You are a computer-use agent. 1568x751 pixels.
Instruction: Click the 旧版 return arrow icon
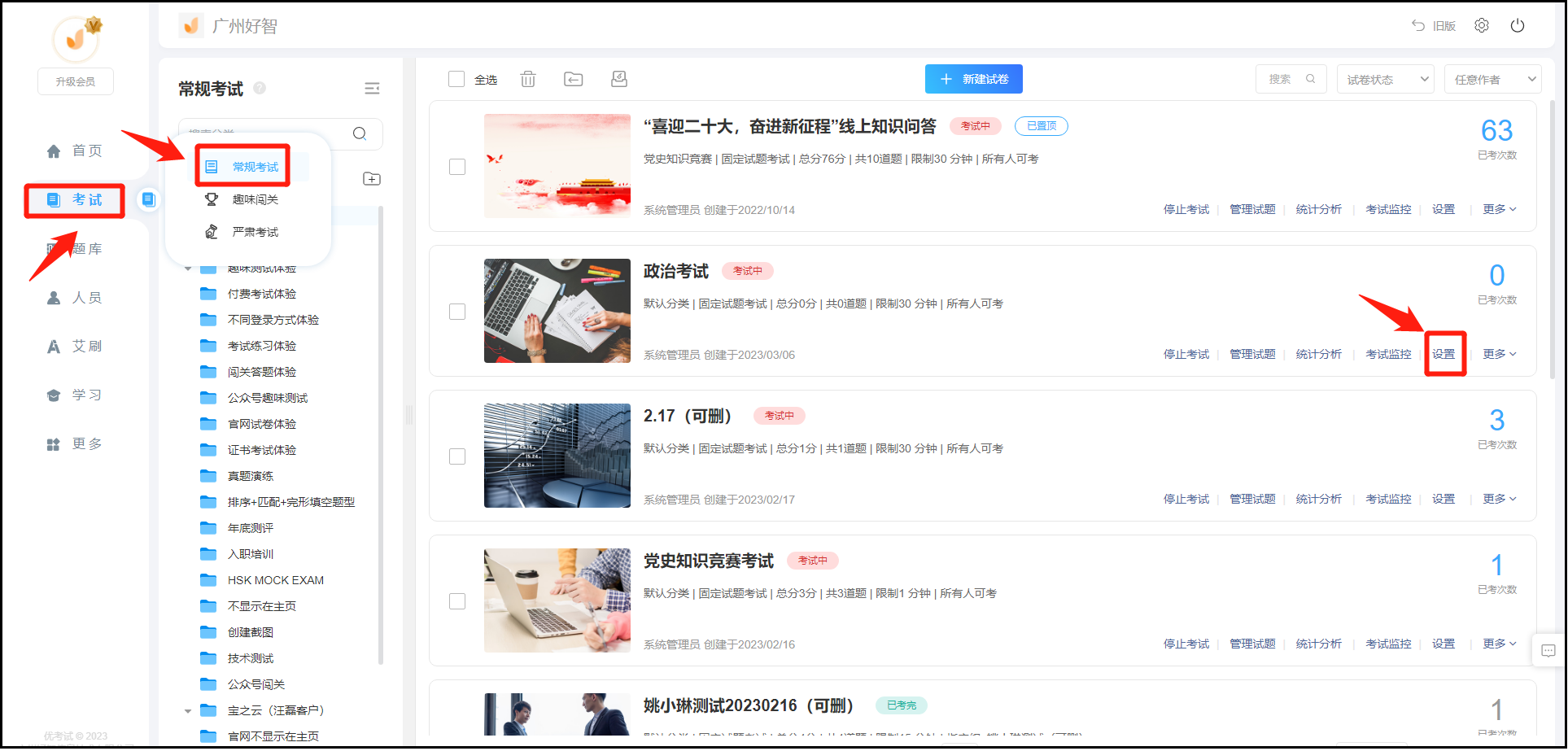[x=1418, y=26]
